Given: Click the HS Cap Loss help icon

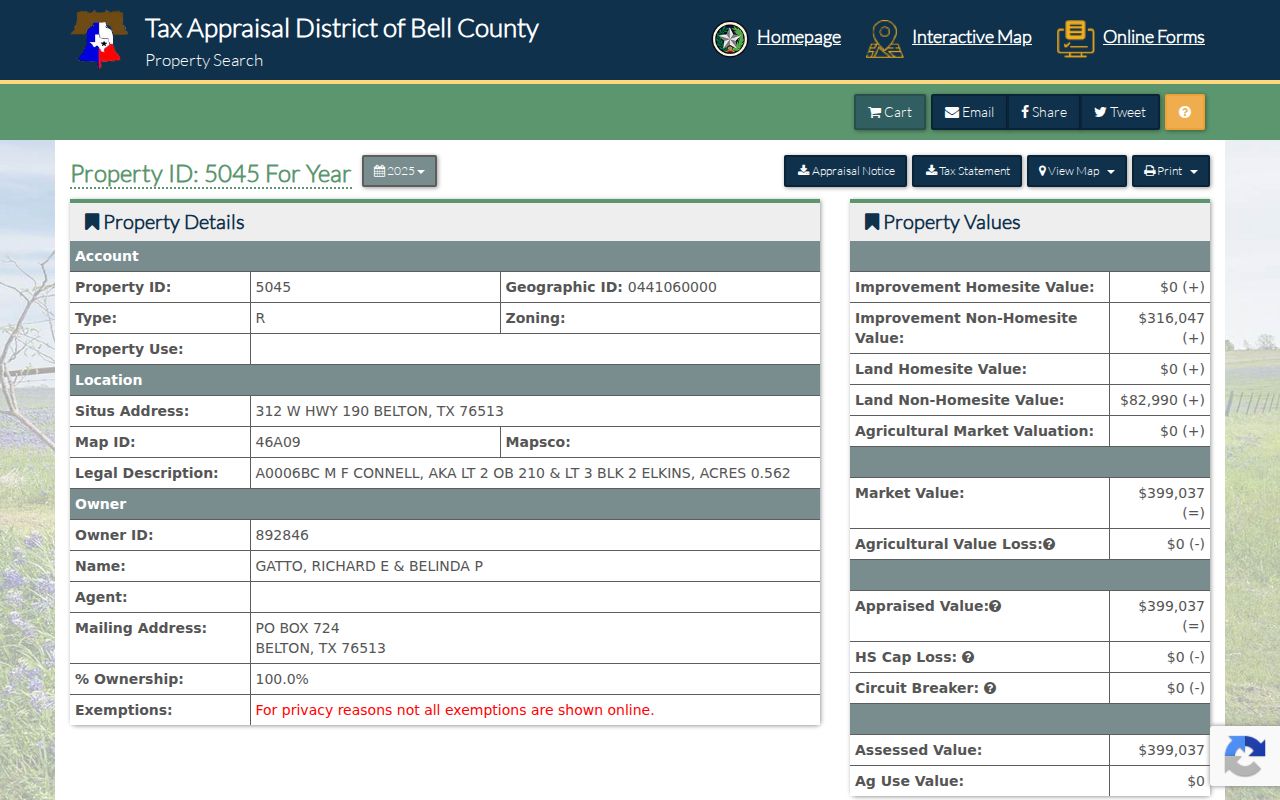Looking at the screenshot, I should coord(968,657).
